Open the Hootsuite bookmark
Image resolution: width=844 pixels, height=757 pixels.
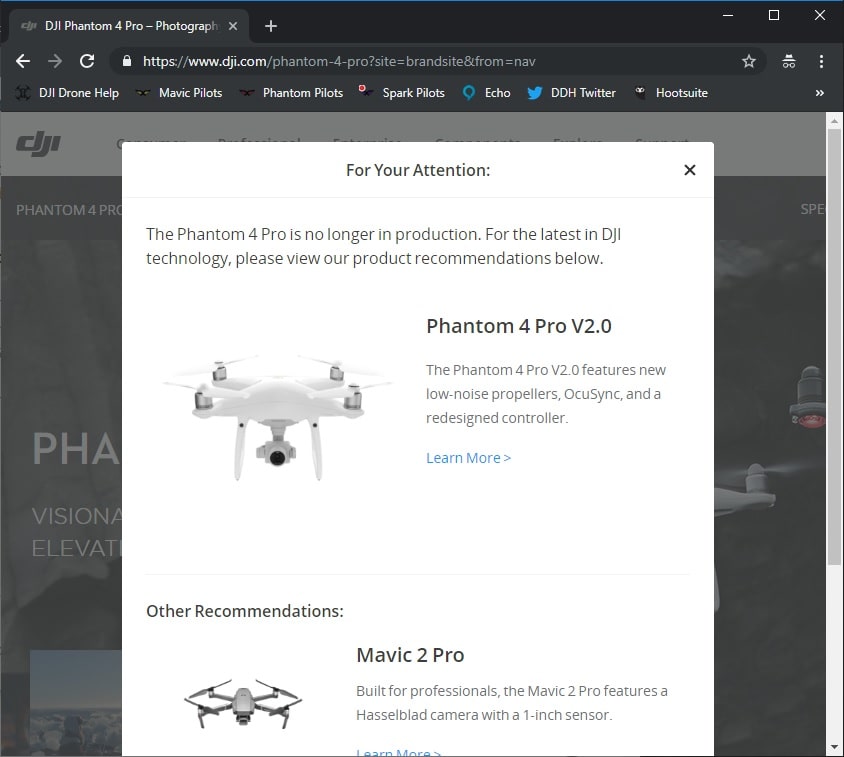[671, 93]
